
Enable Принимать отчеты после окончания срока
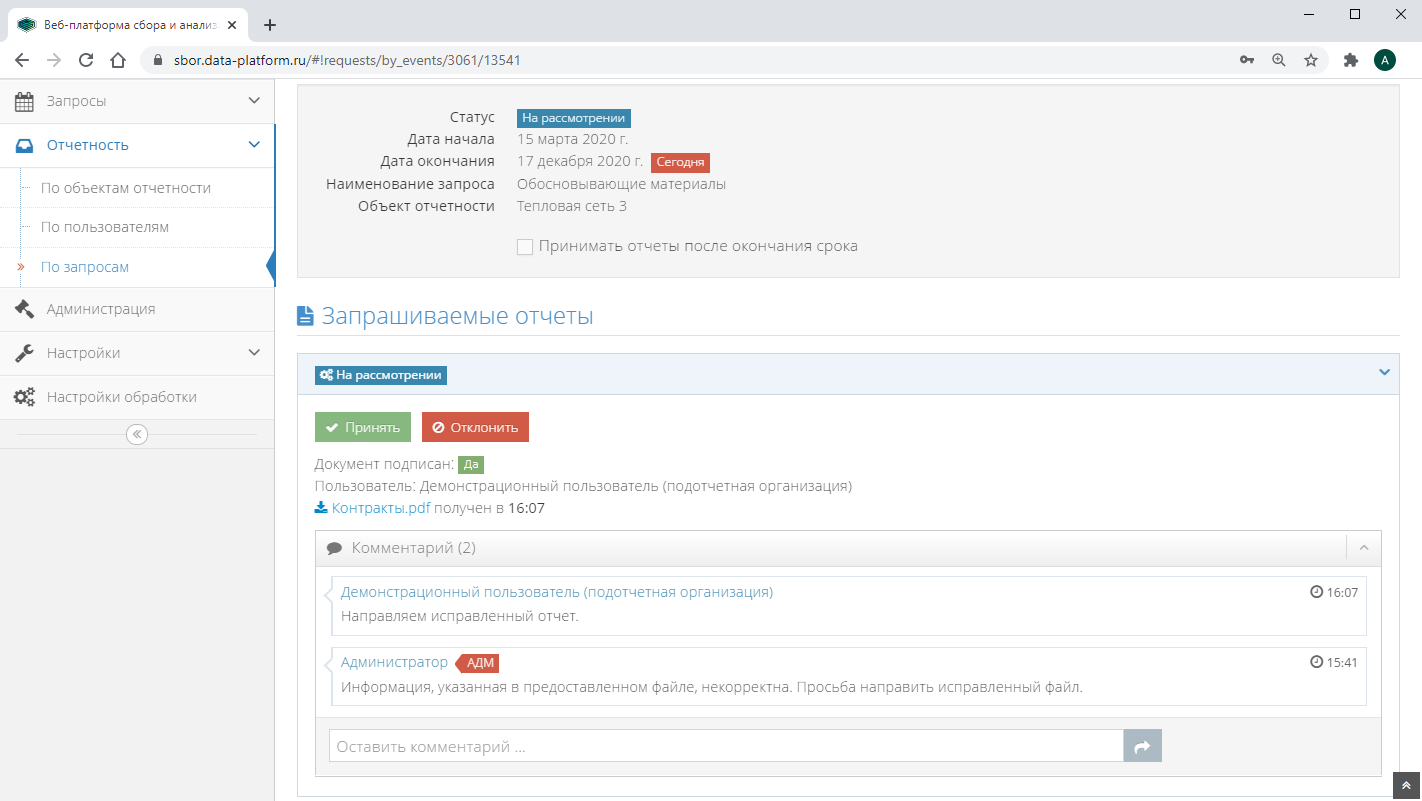(x=525, y=247)
